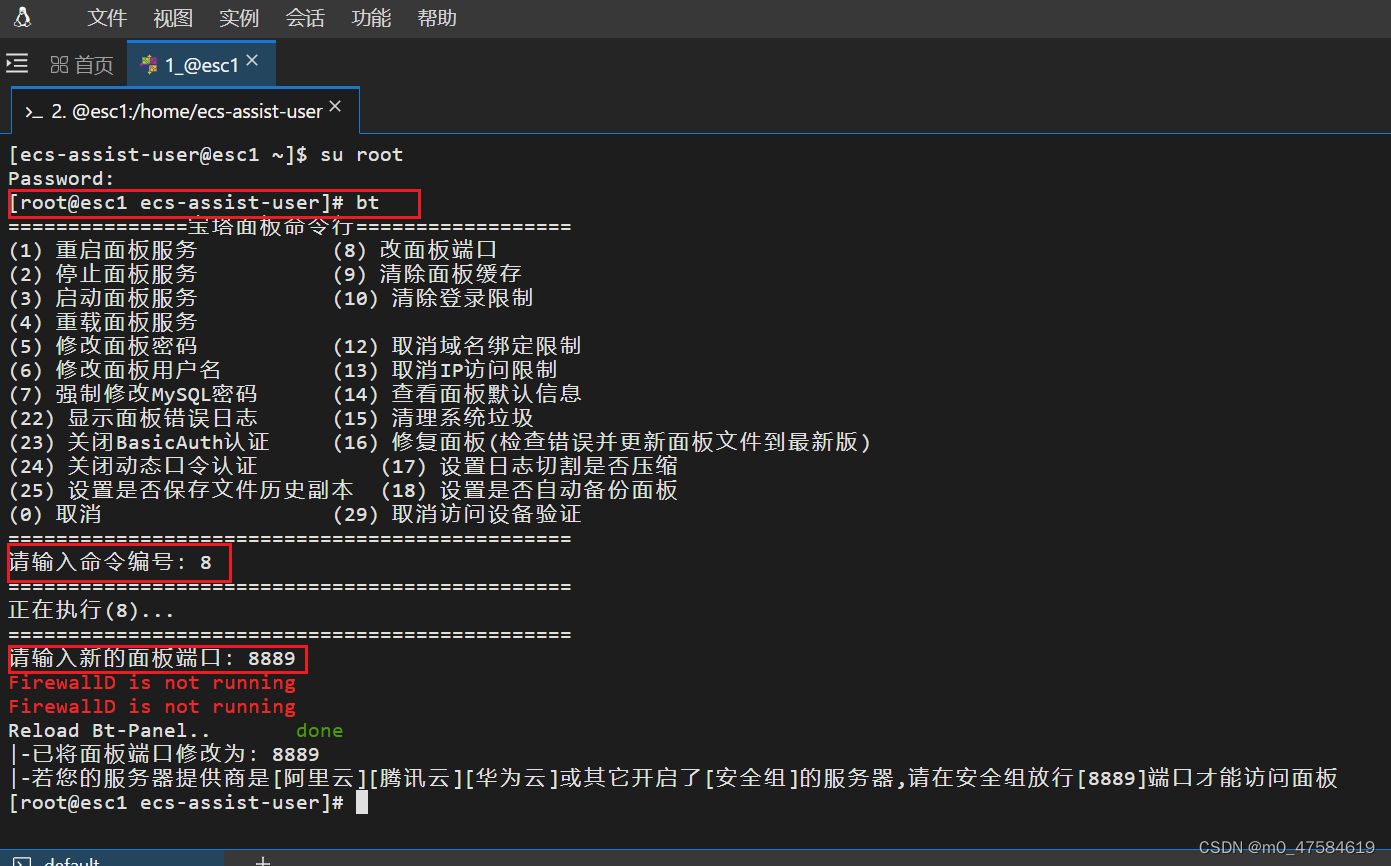Click the '正在执行(8)...' line

[92, 610]
